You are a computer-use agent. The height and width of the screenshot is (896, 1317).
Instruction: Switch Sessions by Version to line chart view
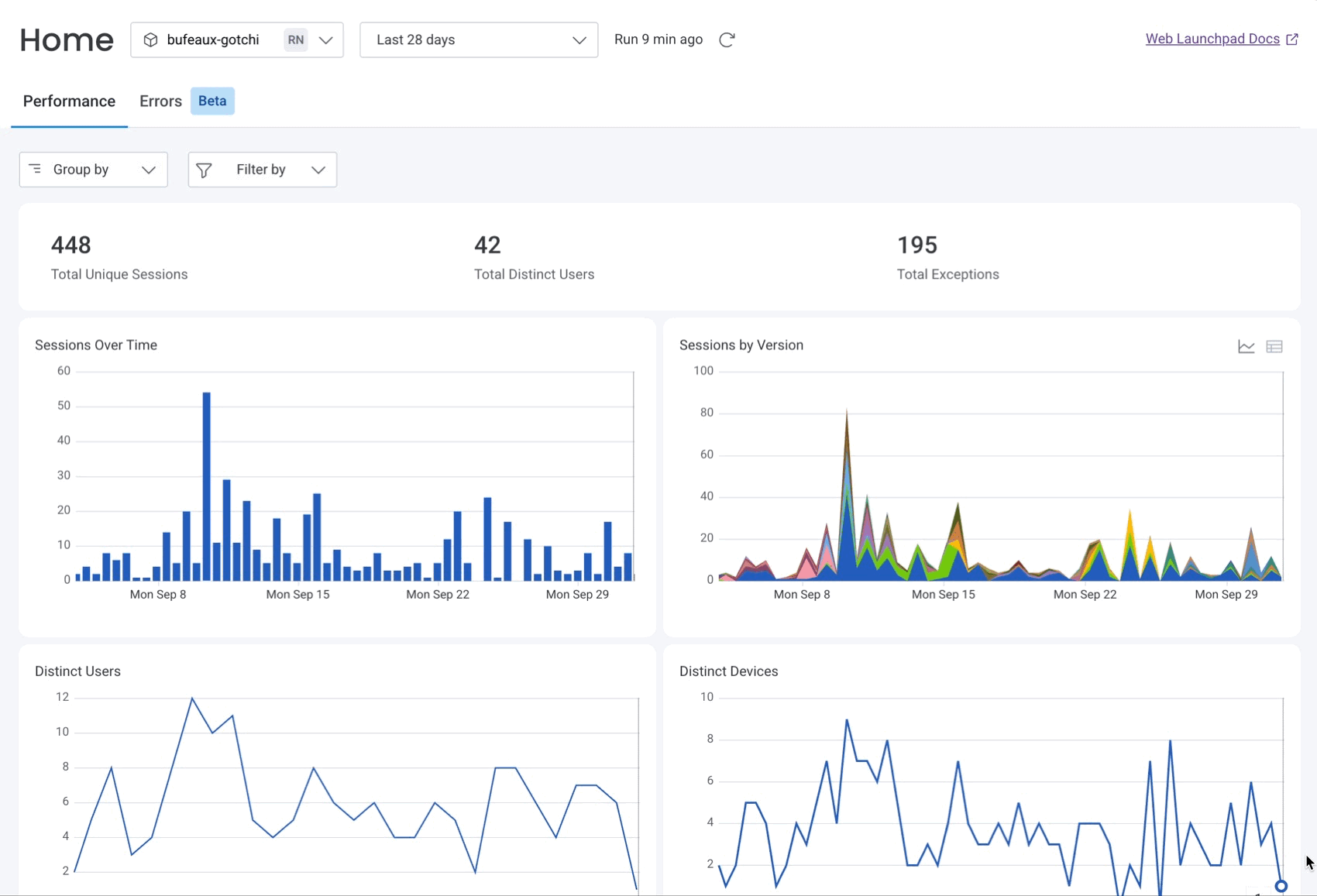(x=1246, y=347)
